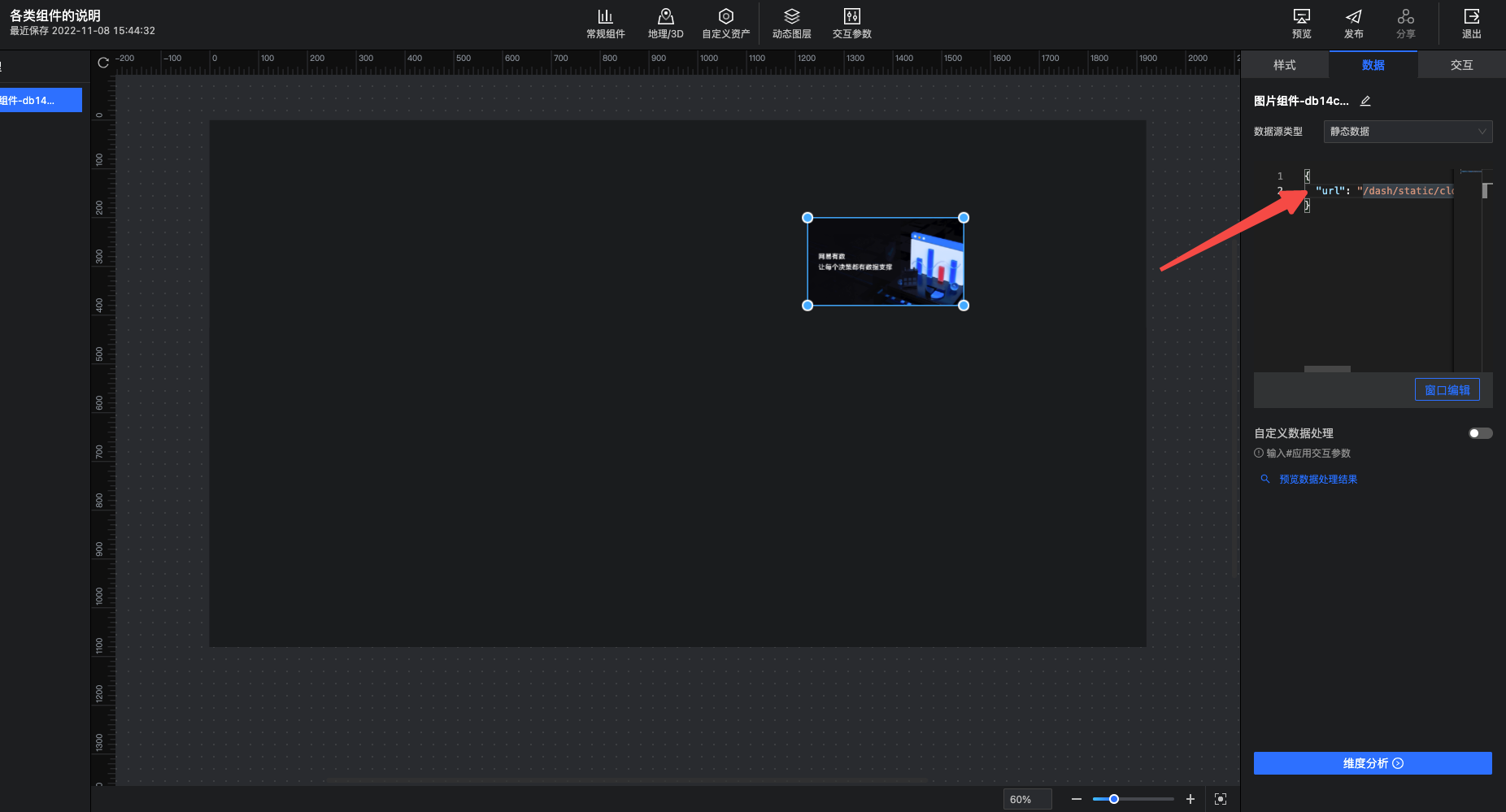The image size is (1506, 812).
Task: Click the canvas refresh icon by ruler
Action: tap(103, 63)
